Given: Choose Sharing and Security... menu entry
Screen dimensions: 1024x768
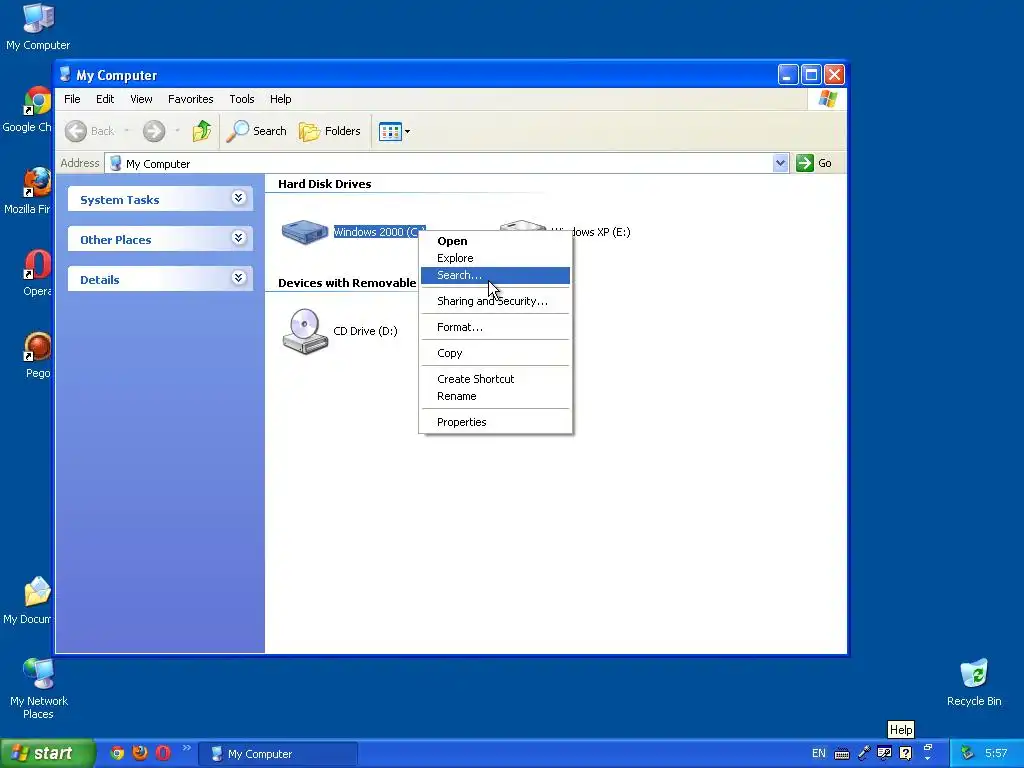Looking at the screenshot, I should 495,301.
